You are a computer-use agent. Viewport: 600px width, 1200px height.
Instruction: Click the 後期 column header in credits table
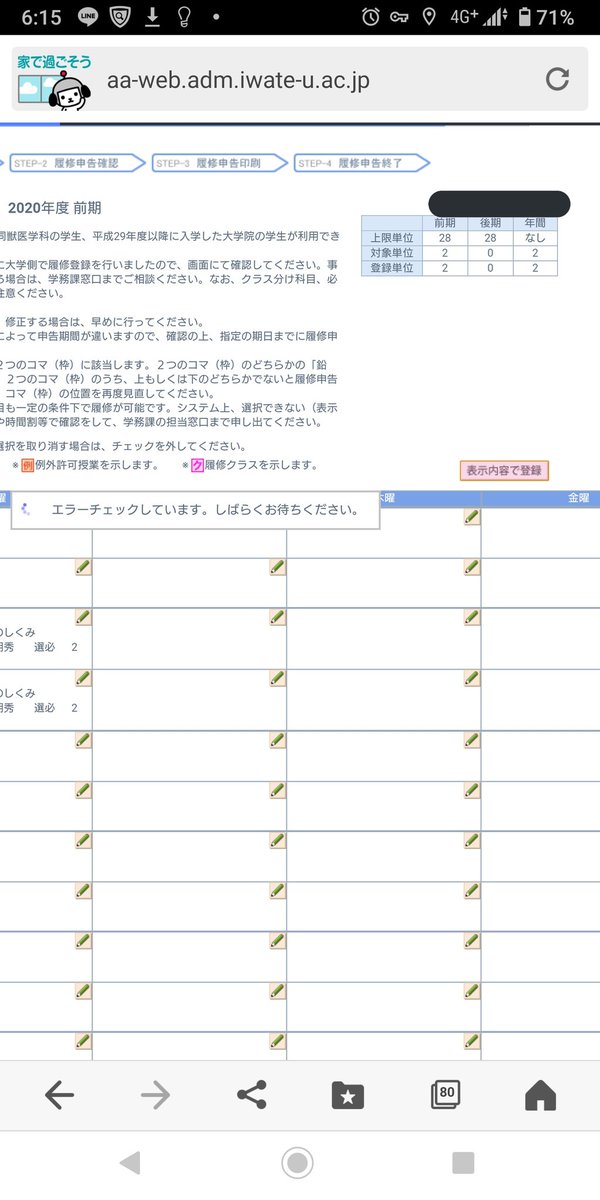(491, 224)
